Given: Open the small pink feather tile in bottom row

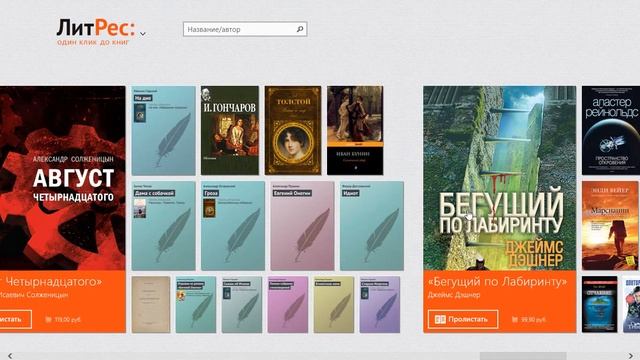Looking at the screenshot, I should pyautogui.click(x=287, y=304).
